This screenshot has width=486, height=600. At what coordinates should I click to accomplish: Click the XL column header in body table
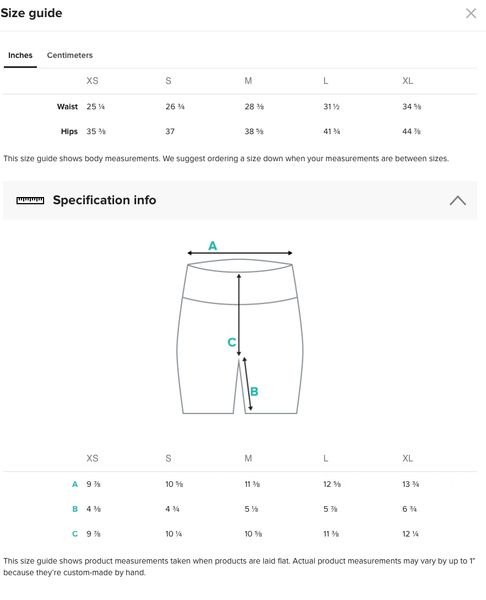click(x=408, y=81)
